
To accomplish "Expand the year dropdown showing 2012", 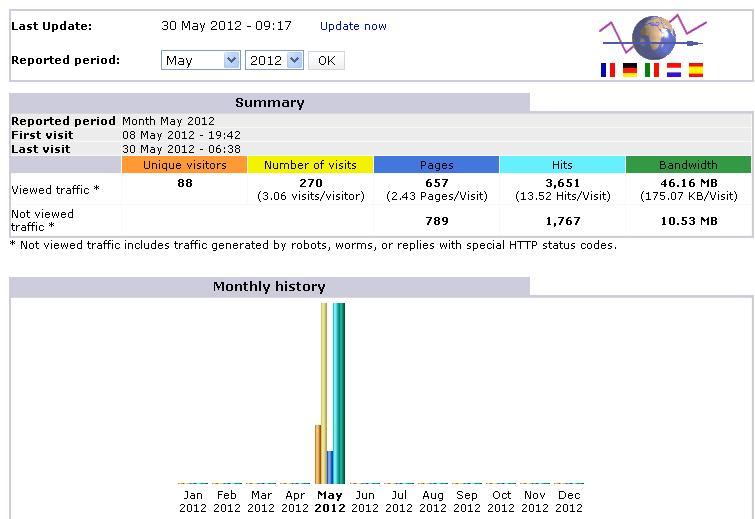I will (274, 61).
